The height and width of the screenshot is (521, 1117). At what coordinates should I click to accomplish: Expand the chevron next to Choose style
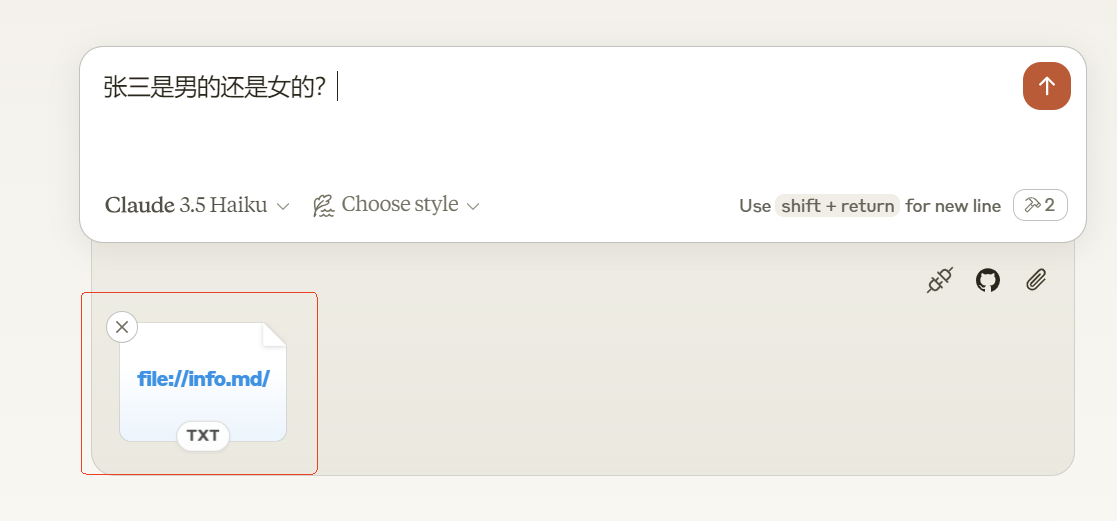click(x=473, y=206)
